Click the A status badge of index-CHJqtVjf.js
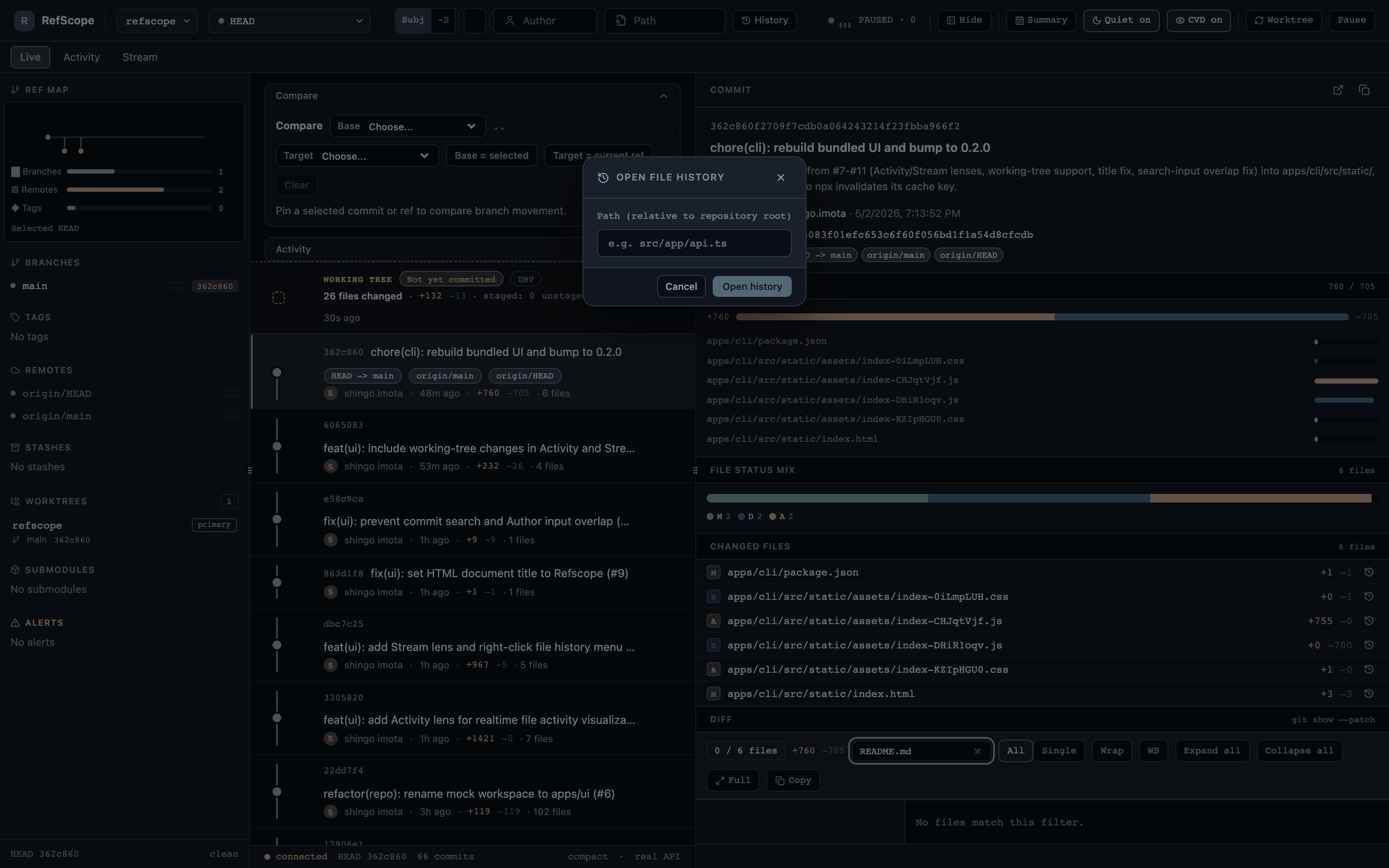1389x868 pixels. (714, 621)
